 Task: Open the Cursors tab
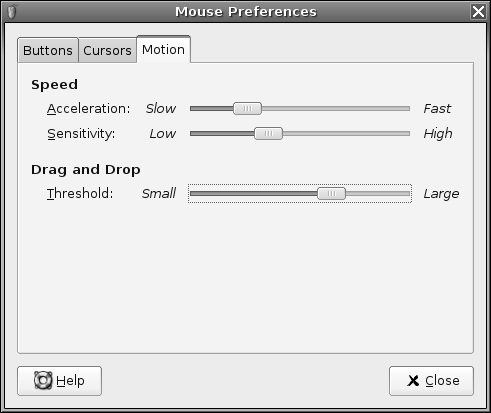coord(107,50)
